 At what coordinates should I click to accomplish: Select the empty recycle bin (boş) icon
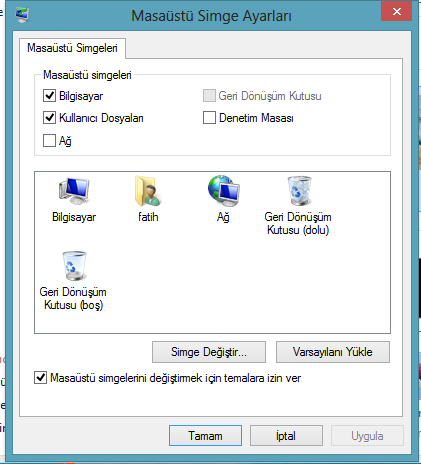(x=74, y=266)
